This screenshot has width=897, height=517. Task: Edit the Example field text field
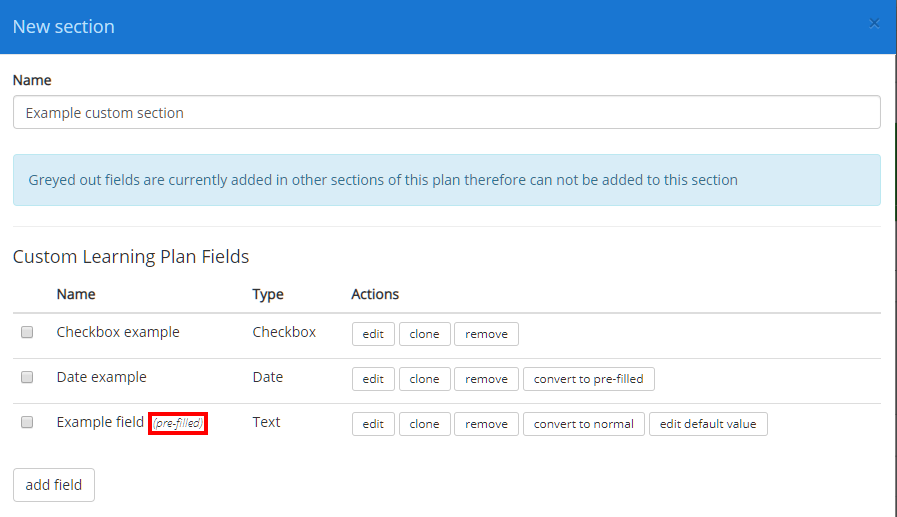pyautogui.click(x=373, y=424)
